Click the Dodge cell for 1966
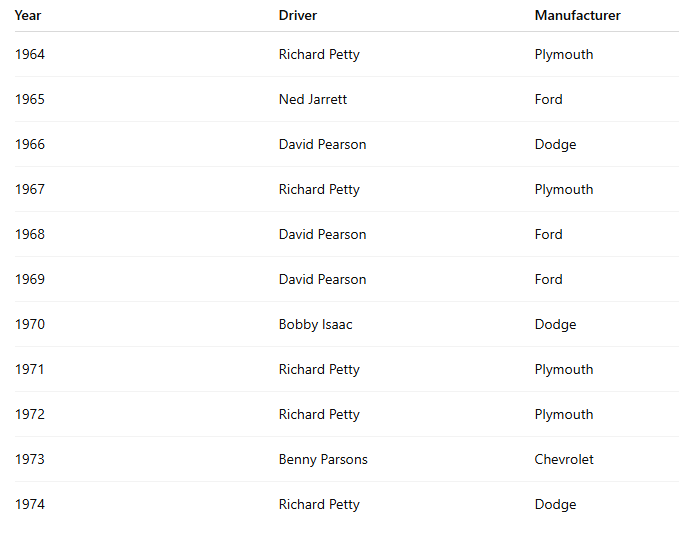This screenshot has width=679, height=540. 556,145
